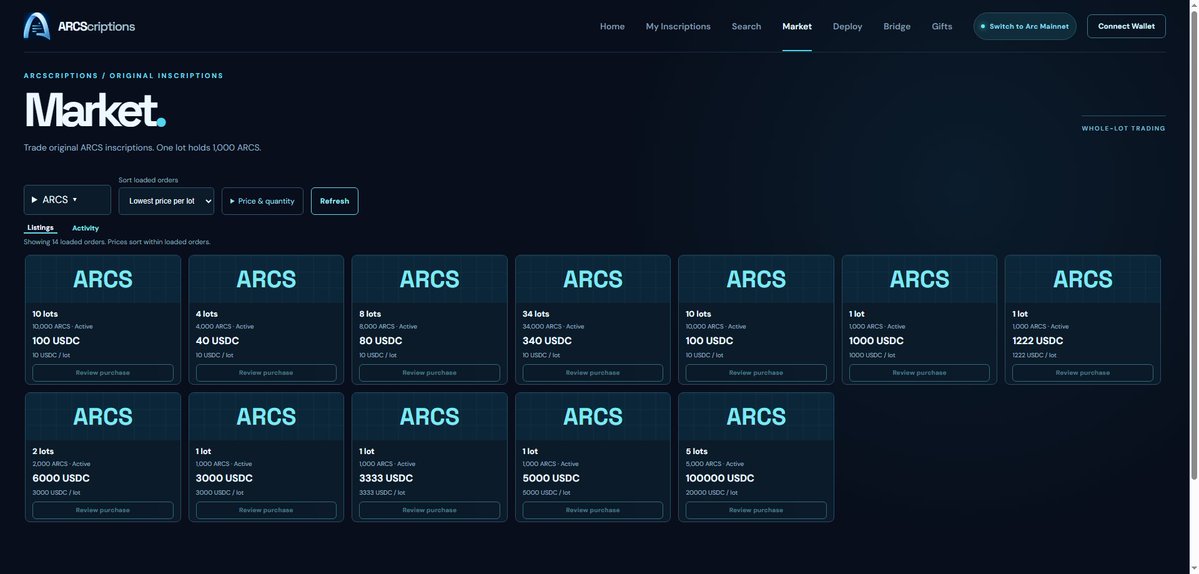Click the ARCS banner on the 34 lots card
1199x574 pixels.
[x=593, y=279]
